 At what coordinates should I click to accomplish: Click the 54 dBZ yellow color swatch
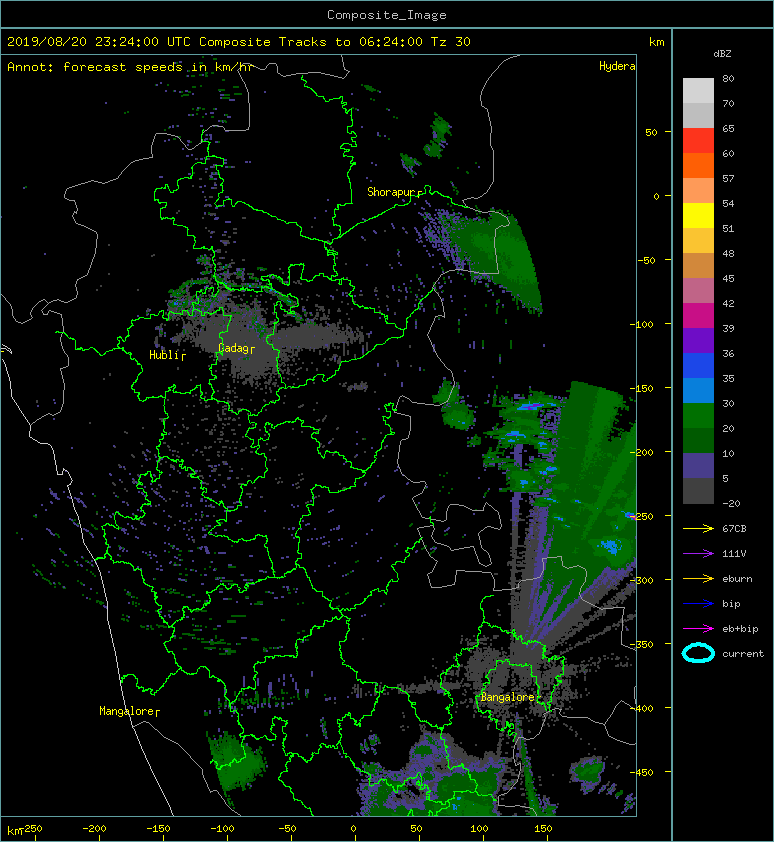[698, 215]
